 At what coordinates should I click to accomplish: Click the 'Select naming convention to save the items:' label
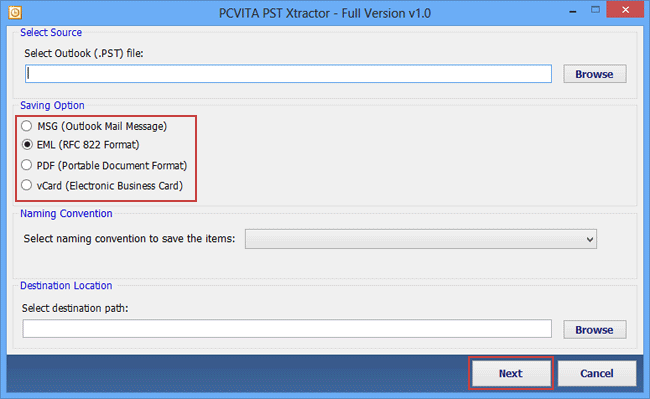pyautogui.click(x=129, y=239)
